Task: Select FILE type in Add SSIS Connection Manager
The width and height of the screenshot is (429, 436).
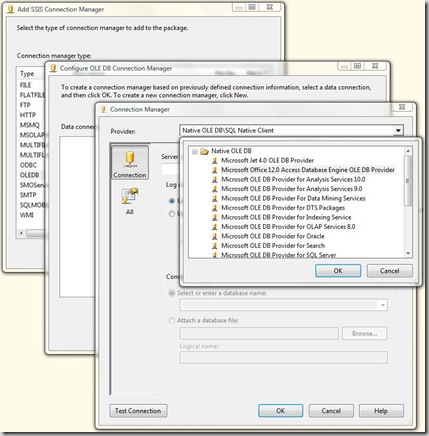Action: click(26, 85)
